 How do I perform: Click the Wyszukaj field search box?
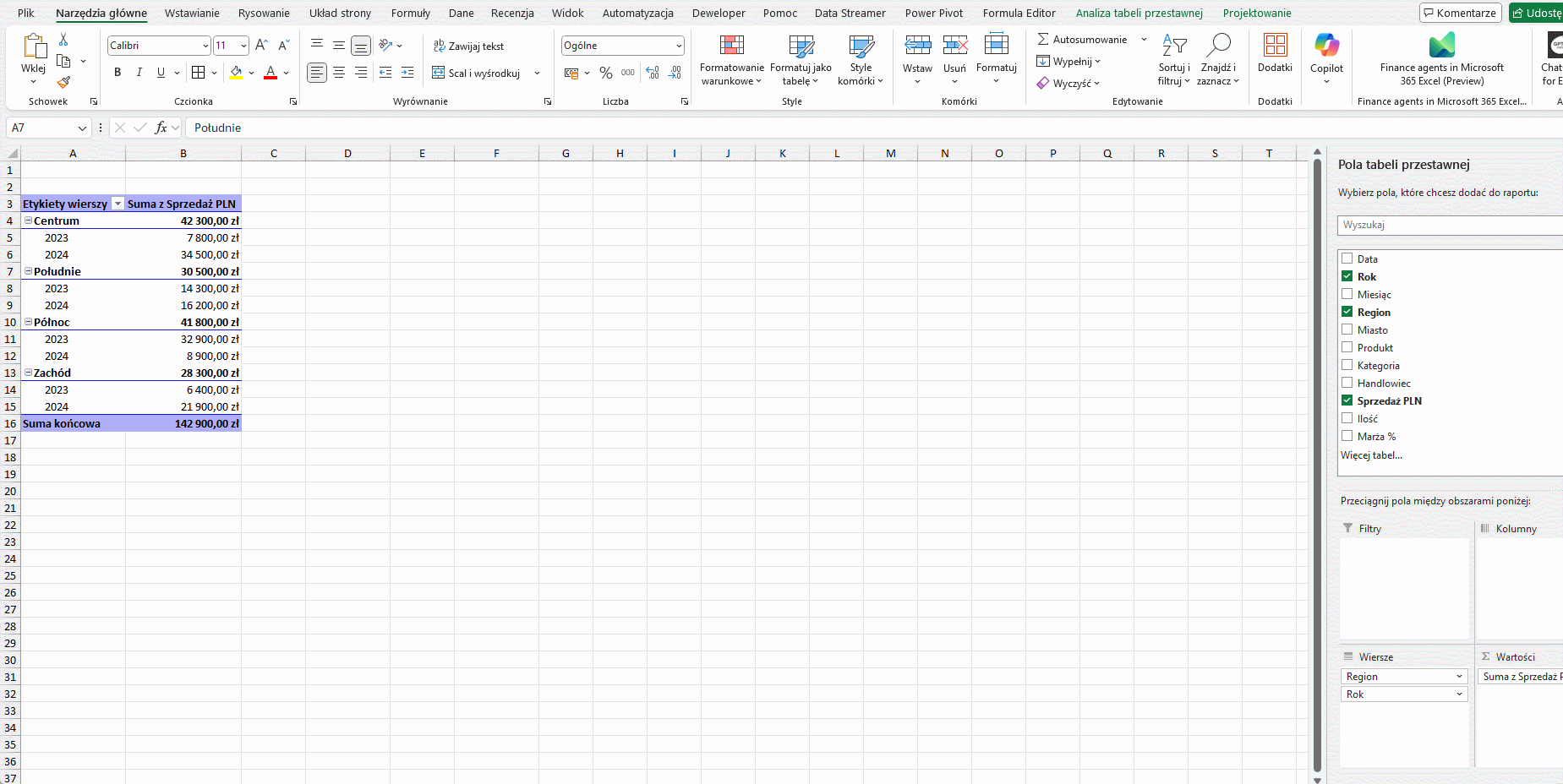tap(1446, 225)
